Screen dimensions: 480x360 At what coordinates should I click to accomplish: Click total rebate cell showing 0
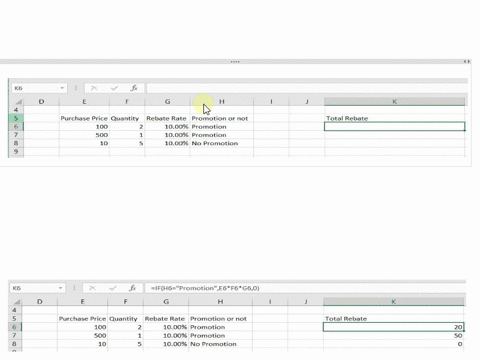pyautogui.click(x=393, y=344)
